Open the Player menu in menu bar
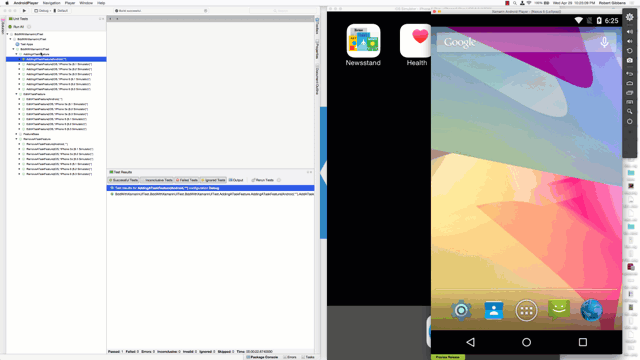 [70, 3]
